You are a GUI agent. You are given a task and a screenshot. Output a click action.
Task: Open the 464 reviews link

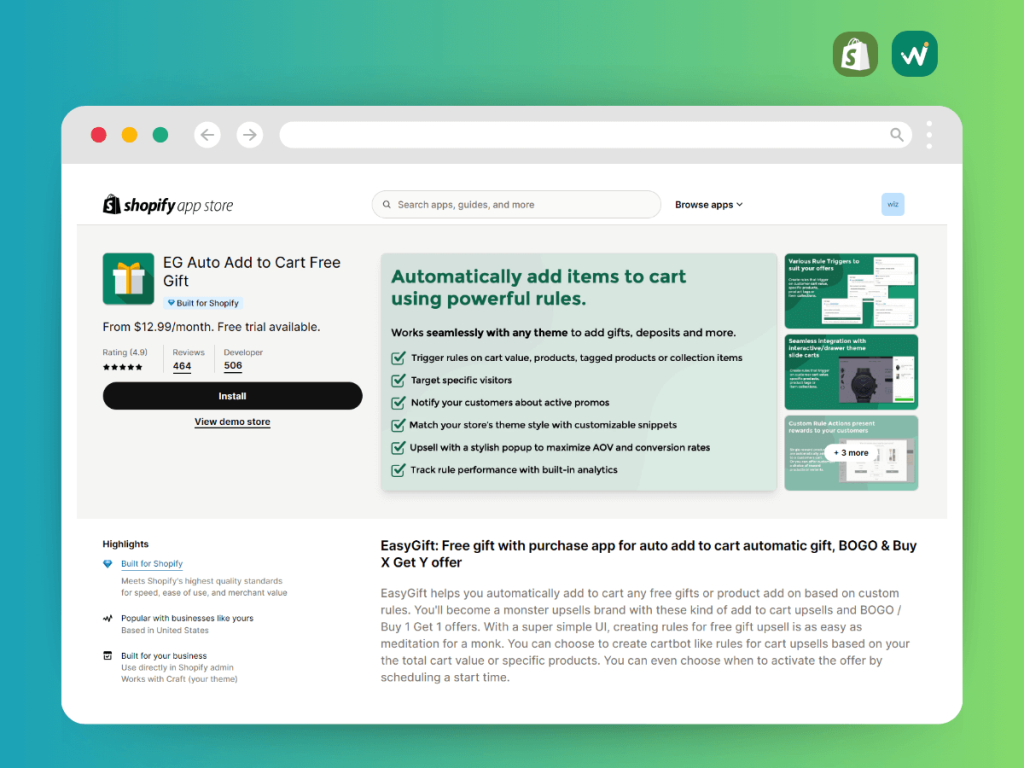tap(182, 366)
